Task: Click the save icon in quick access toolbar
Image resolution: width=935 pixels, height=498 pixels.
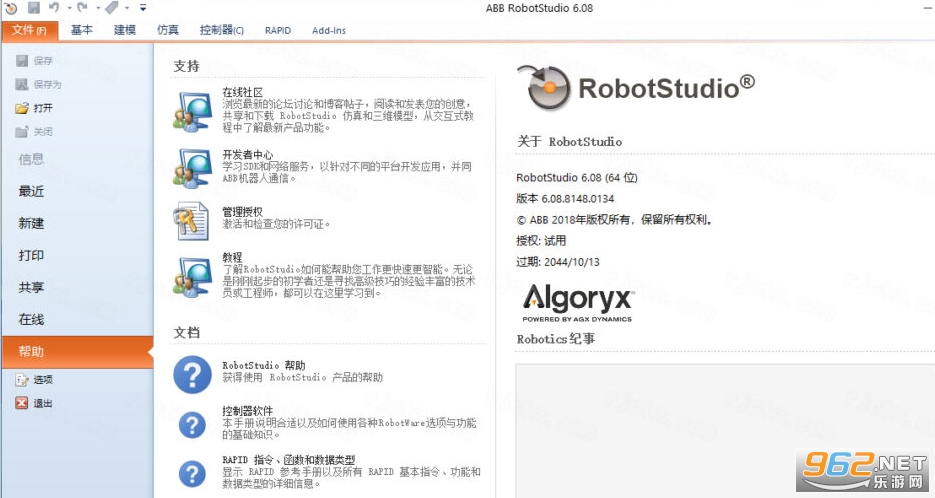Action: click(34, 8)
